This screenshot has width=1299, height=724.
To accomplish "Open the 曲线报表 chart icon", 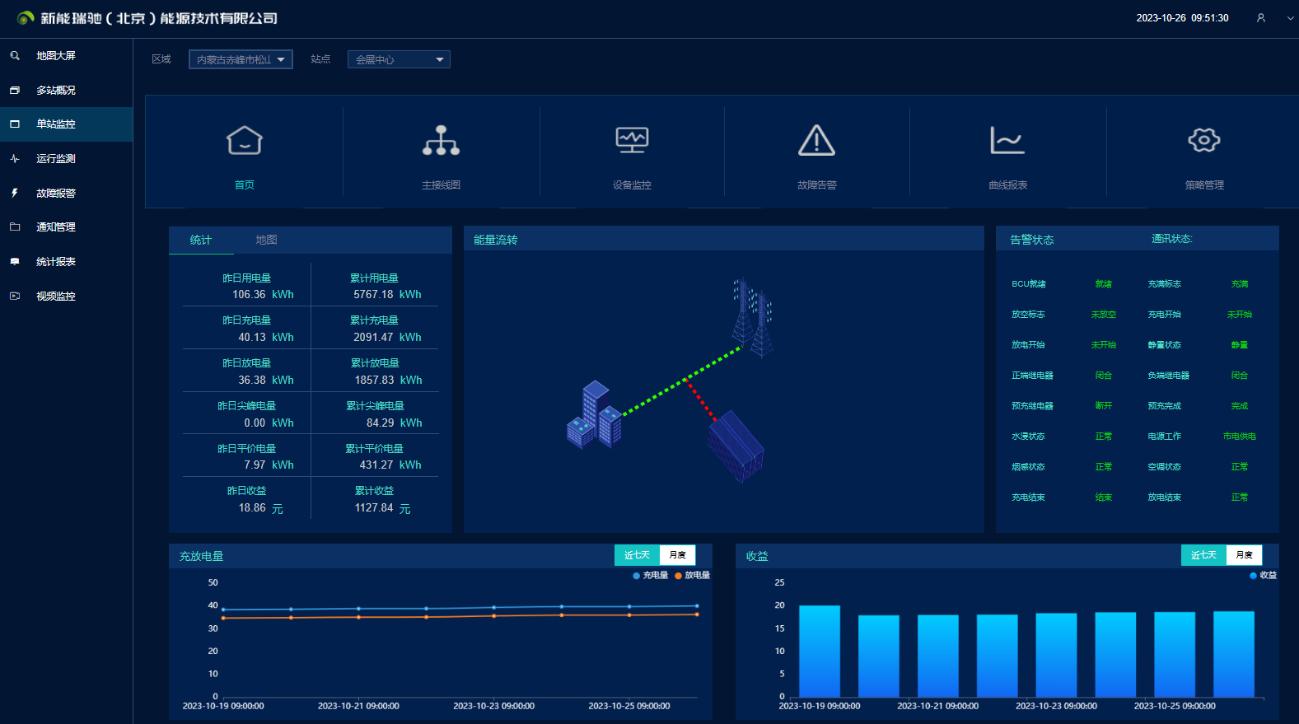I will [x=1007, y=141].
